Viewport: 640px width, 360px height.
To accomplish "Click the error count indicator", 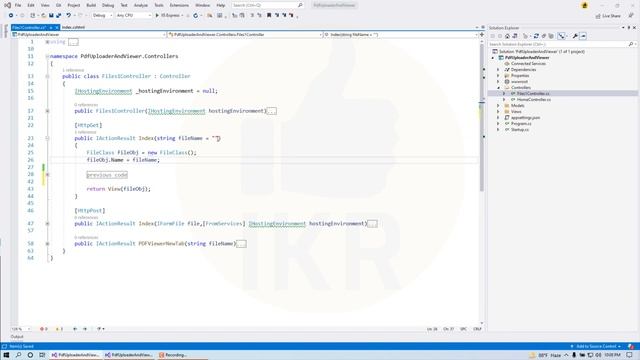I will click(x=43, y=329).
